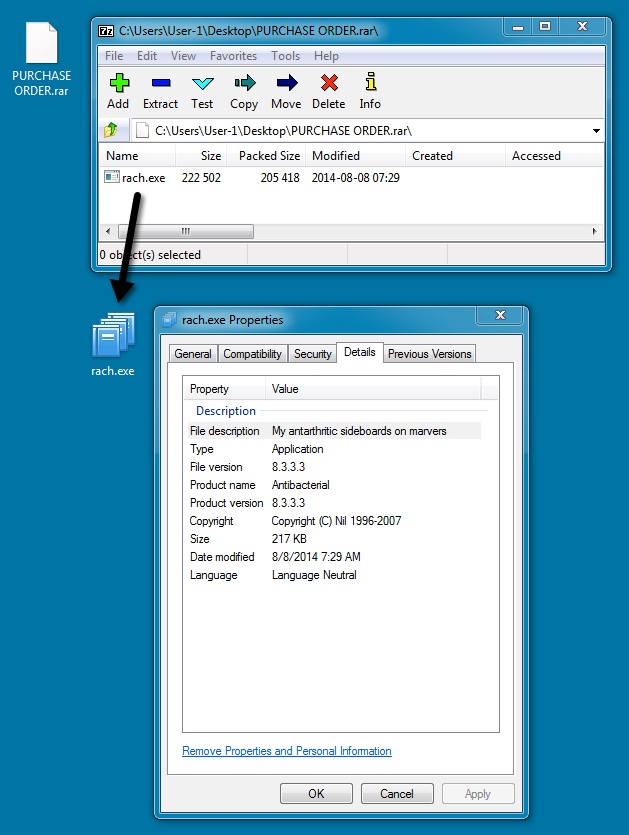Screen dimensions: 629x835
Task: Click the Test archive icon
Action: [x=202, y=85]
